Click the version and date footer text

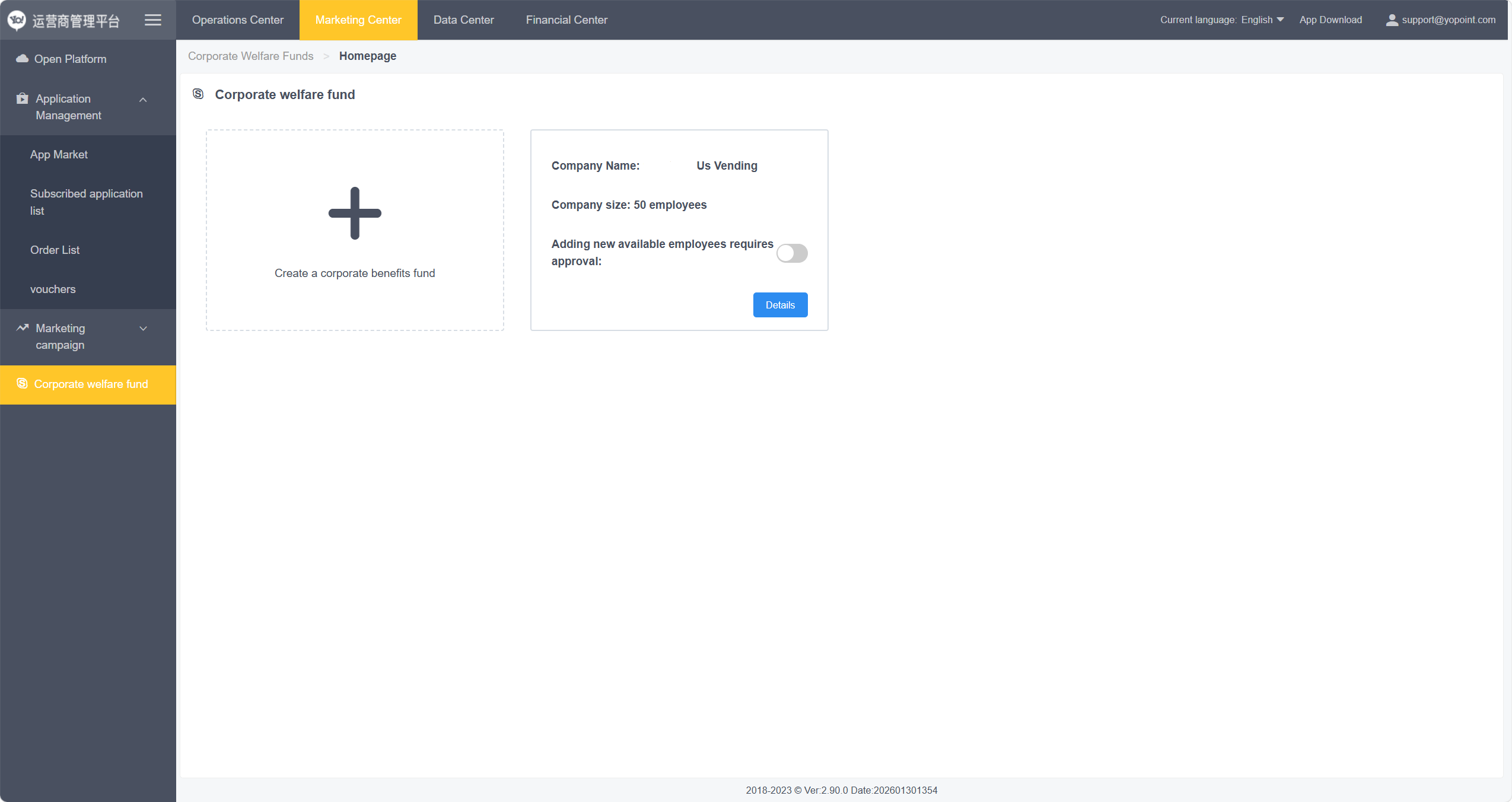coord(841,790)
